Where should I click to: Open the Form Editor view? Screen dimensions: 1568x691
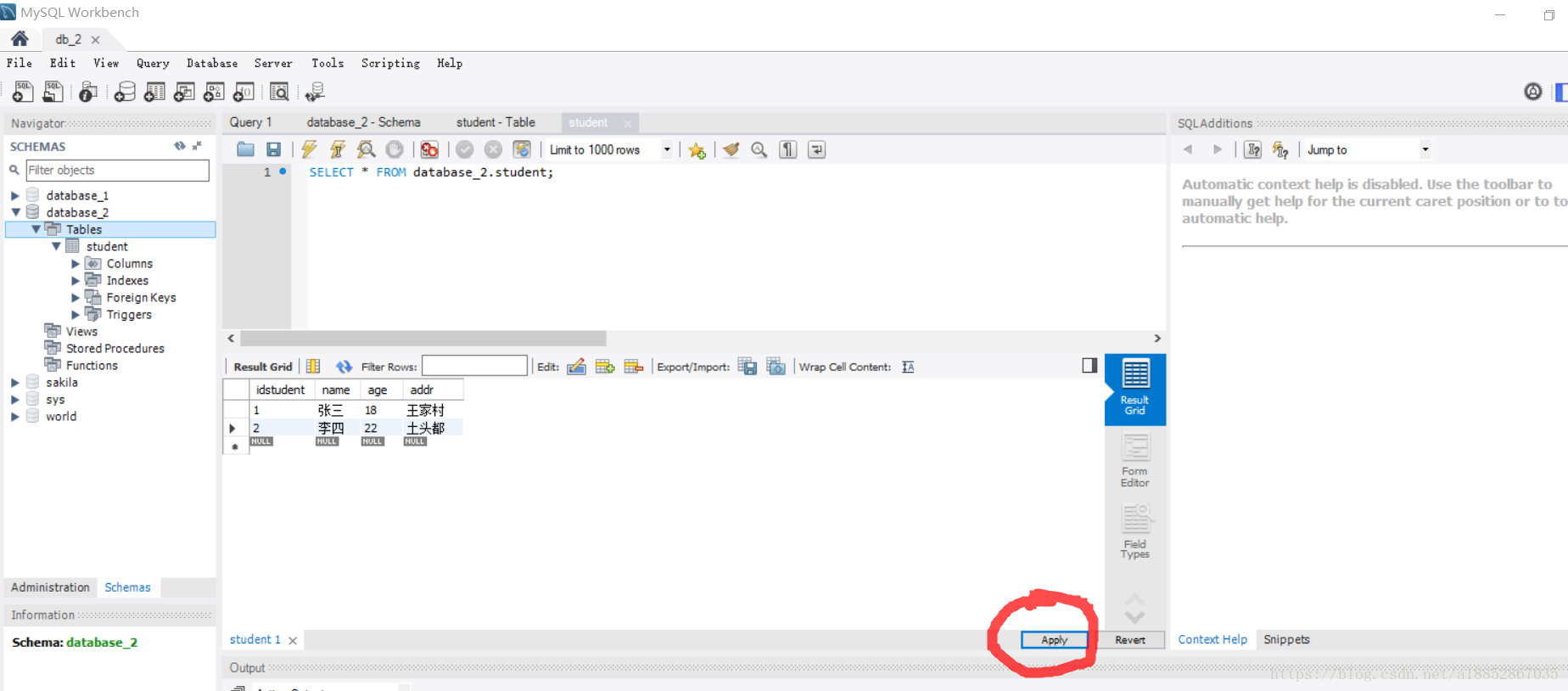tap(1134, 461)
